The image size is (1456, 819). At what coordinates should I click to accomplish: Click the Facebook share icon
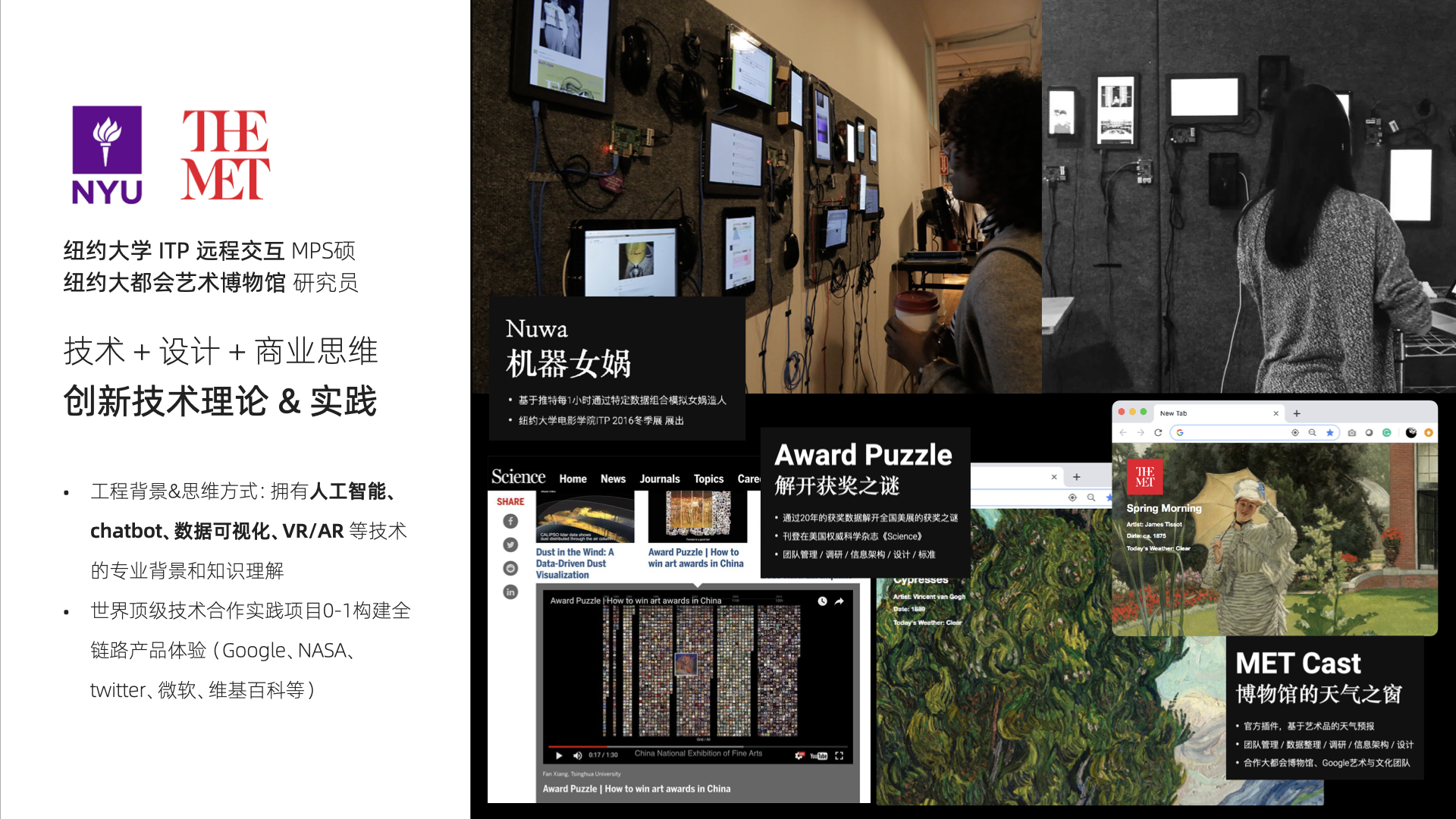[510, 521]
